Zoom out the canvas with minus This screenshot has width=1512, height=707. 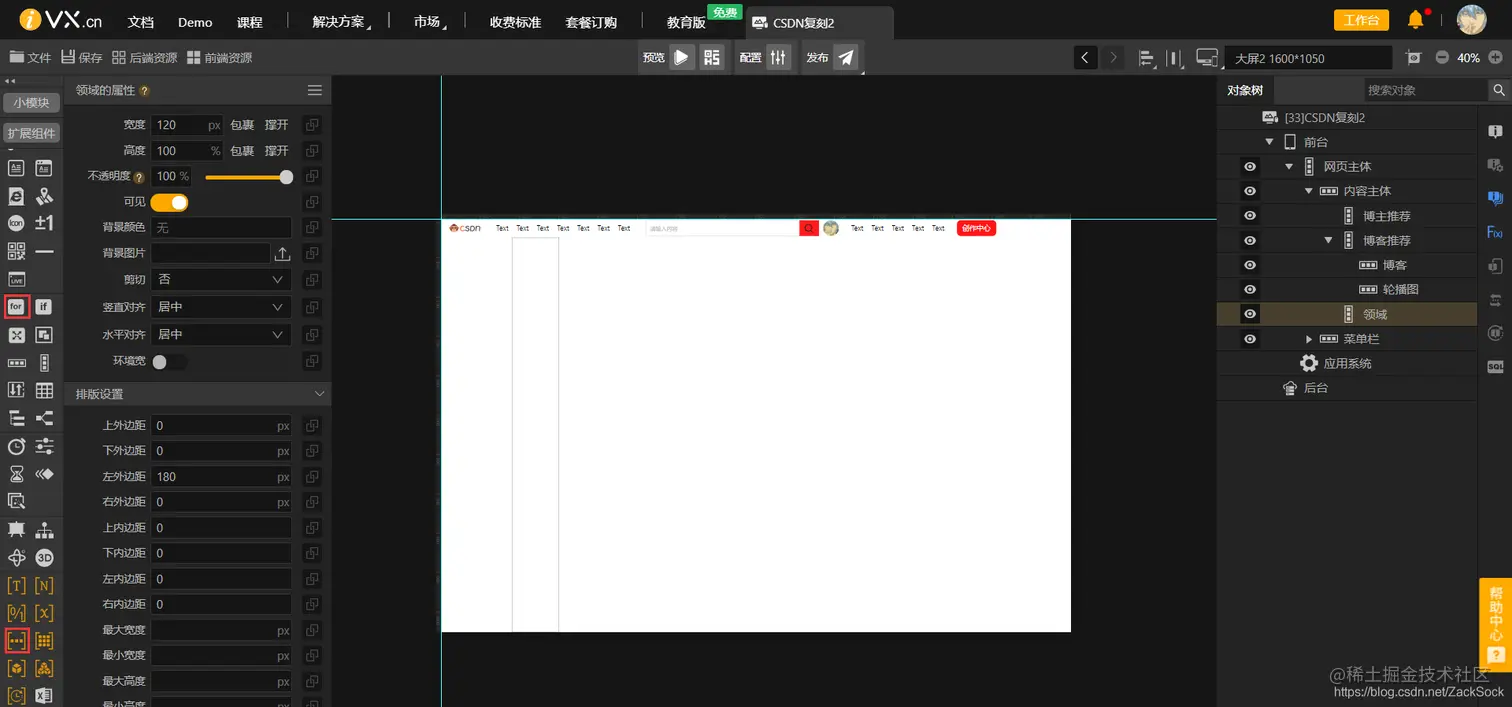point(1442,58)
